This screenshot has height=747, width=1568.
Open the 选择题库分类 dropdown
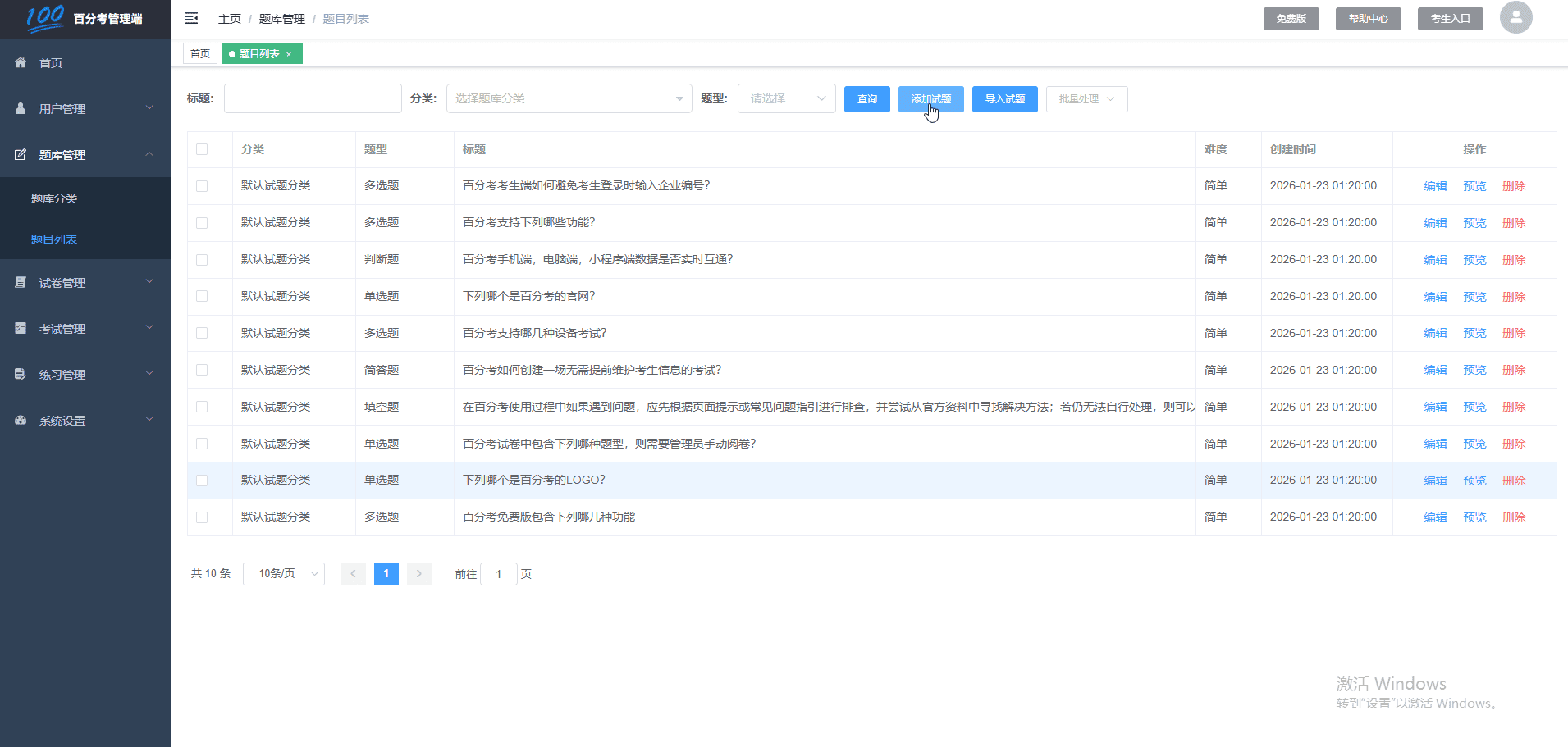point(569,98)
